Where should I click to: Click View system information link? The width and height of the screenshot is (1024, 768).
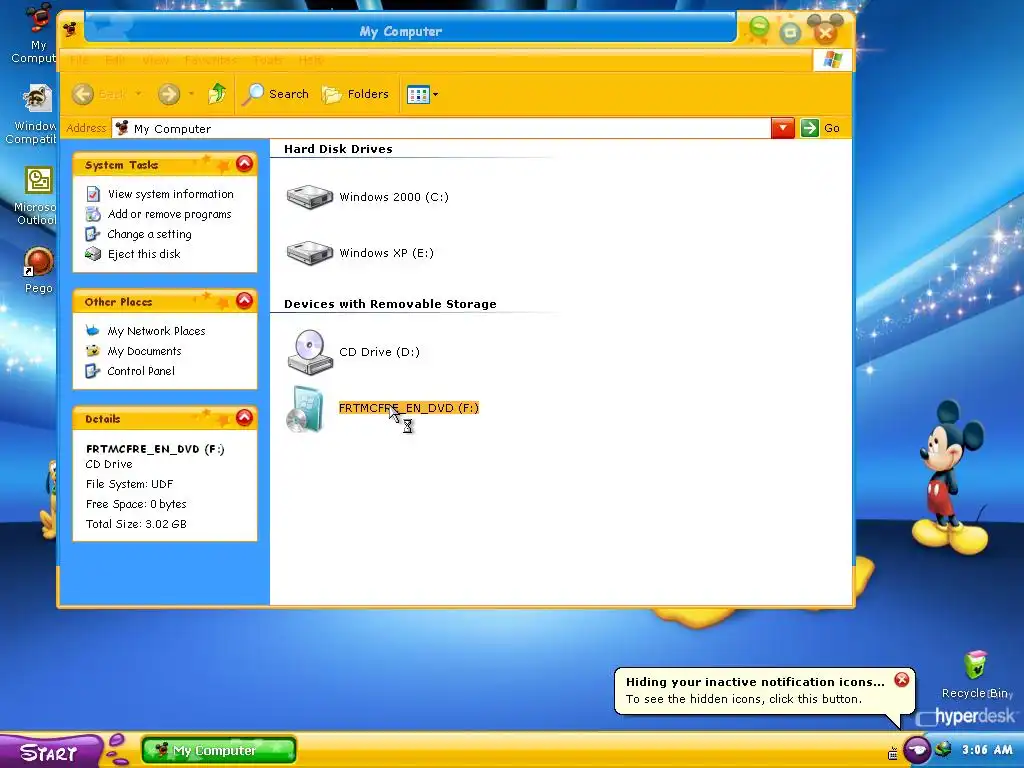170,194
